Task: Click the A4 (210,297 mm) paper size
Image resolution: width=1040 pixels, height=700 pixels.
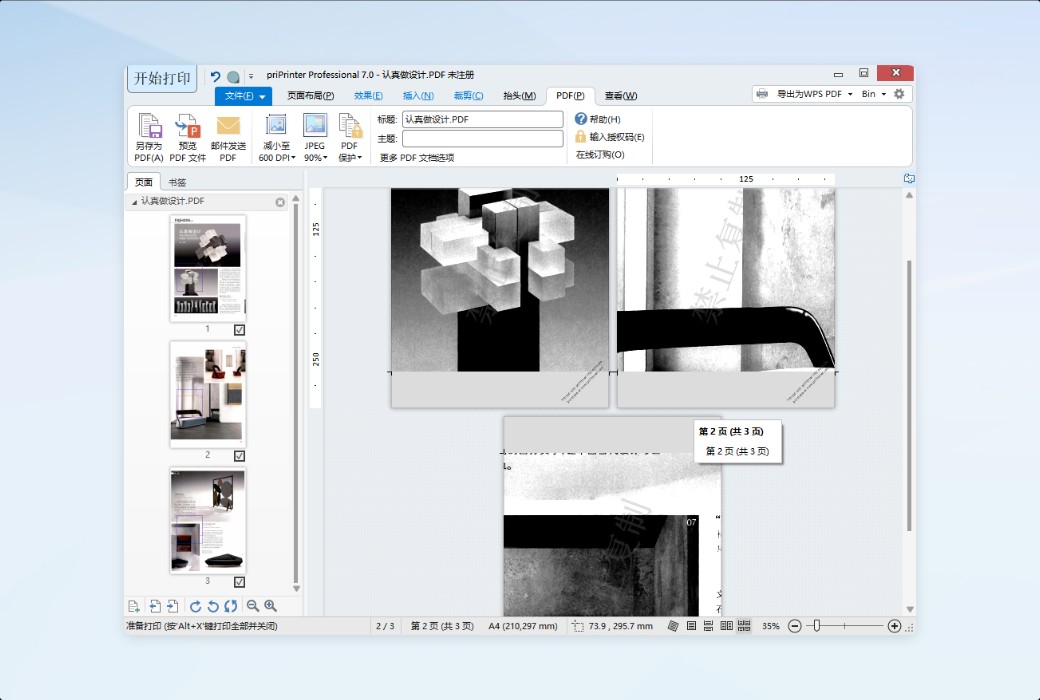Action: click(x=523, y=626)
